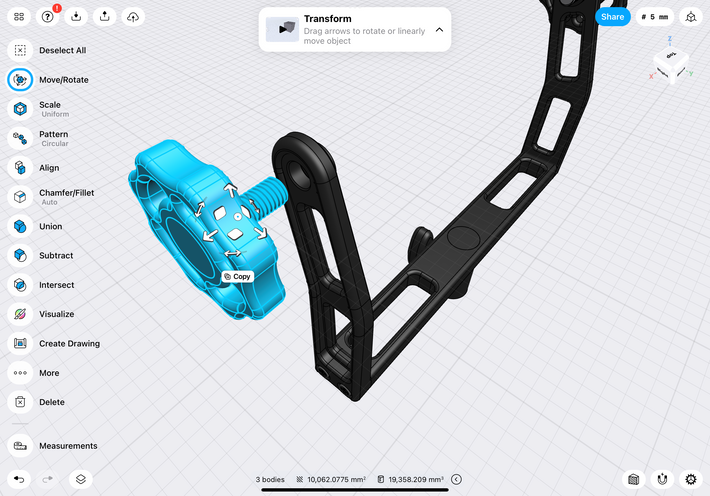Select the Move/Rotate tool

[20, 80]
